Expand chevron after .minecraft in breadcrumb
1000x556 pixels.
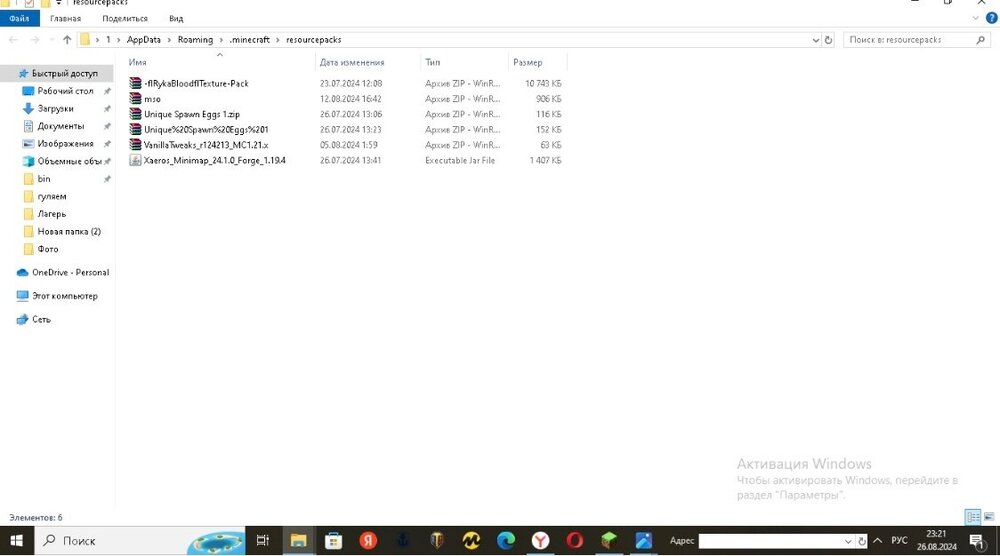[x=278, y=40]
